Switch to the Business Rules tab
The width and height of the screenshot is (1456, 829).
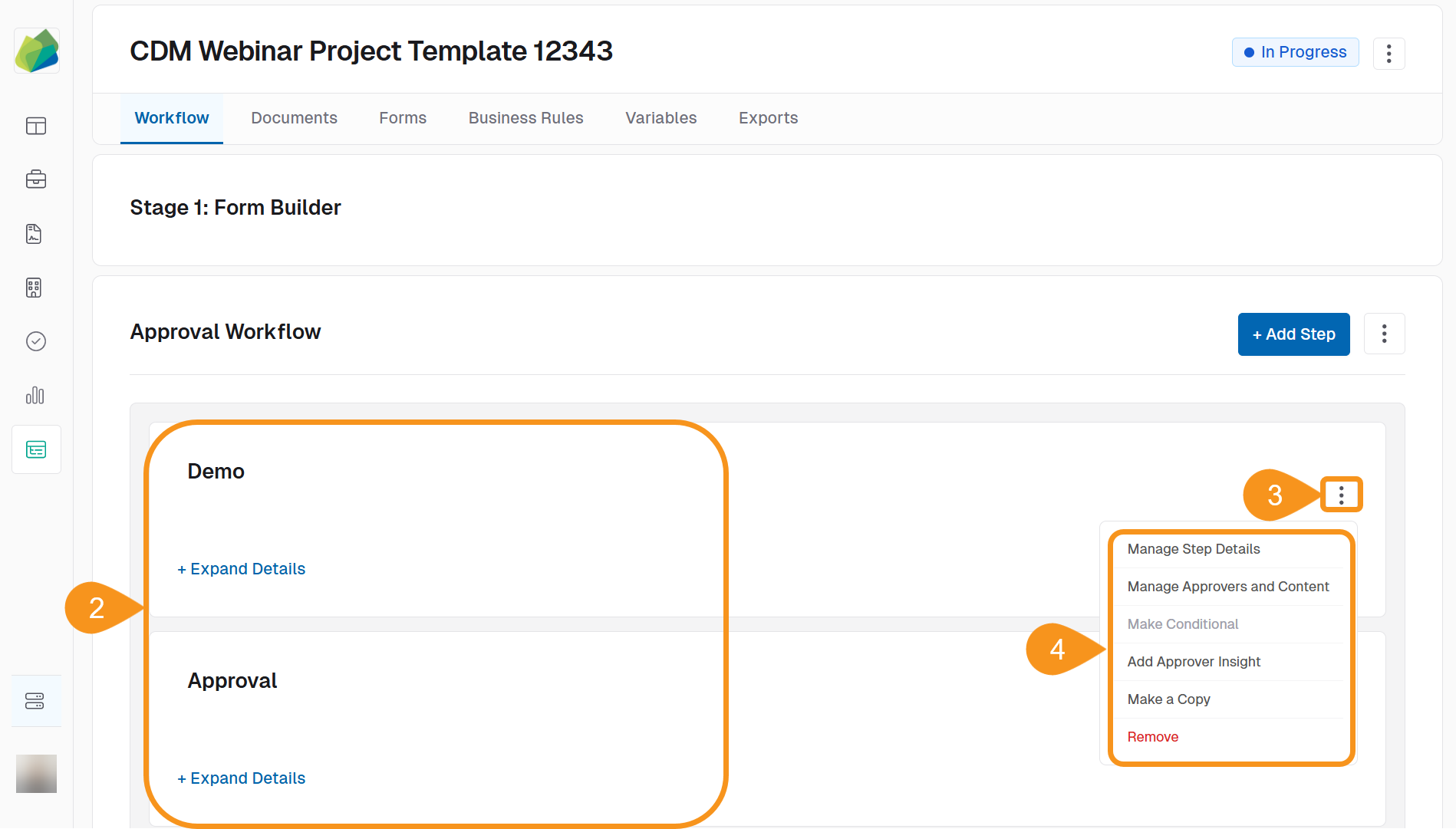pyautogui.click(x=525, y=117)
